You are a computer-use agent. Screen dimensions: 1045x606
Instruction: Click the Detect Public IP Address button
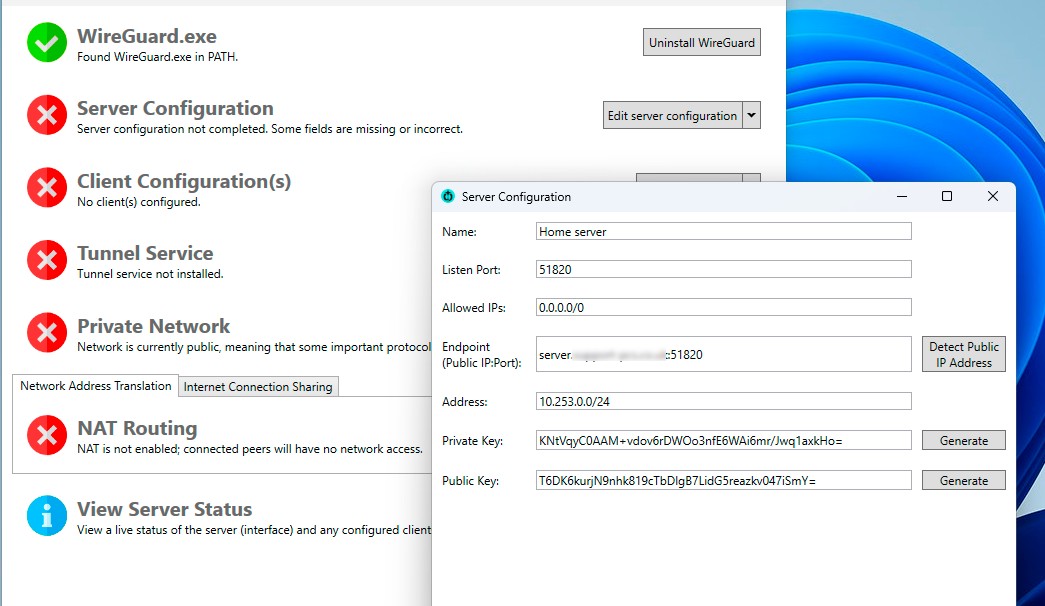coord(964,354)
